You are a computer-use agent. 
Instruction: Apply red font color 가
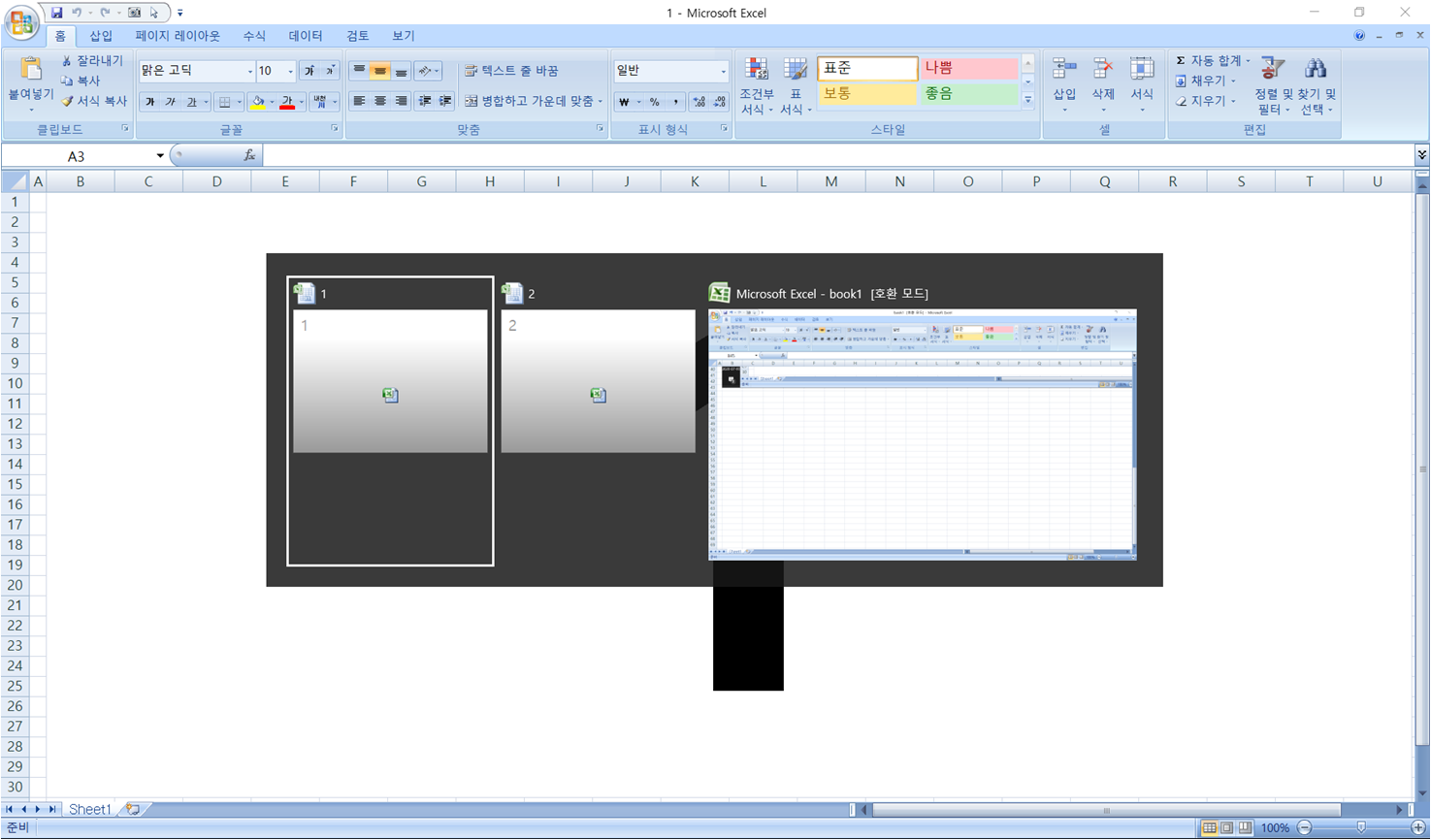287,102
